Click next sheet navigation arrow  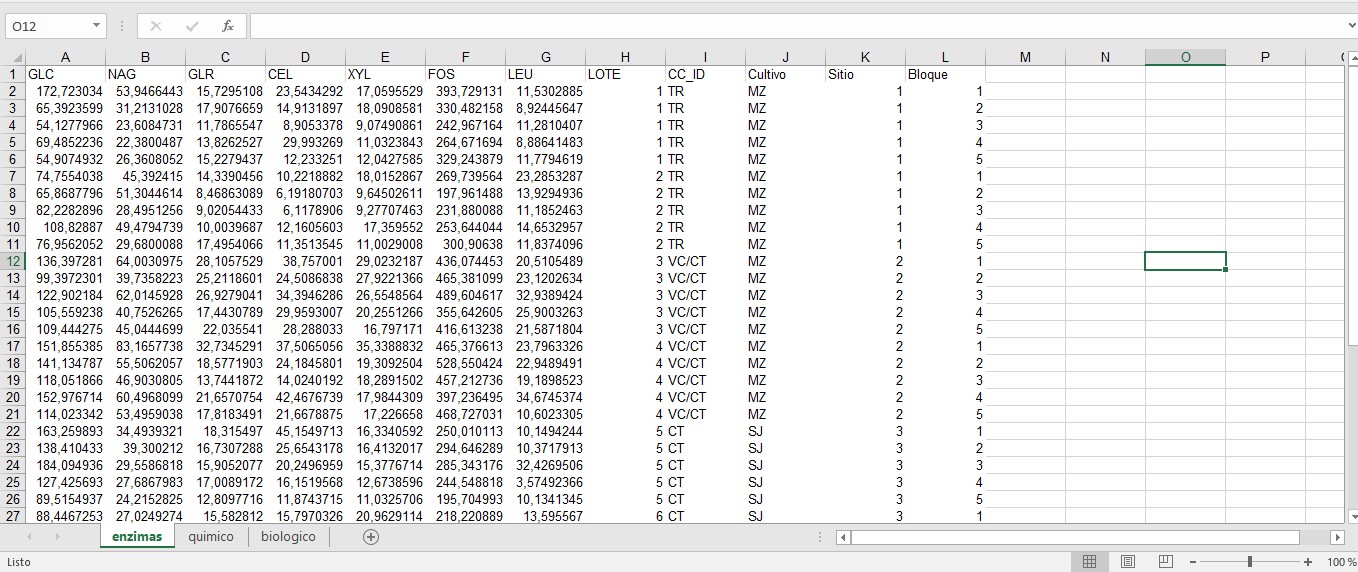coord(57,537)
